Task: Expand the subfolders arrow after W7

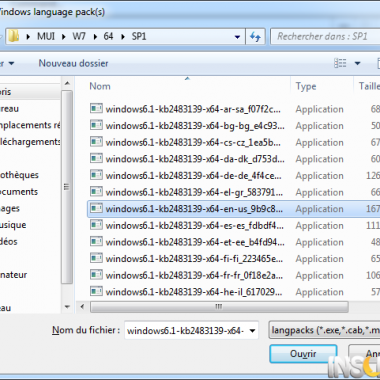Action: pos(95,37)
